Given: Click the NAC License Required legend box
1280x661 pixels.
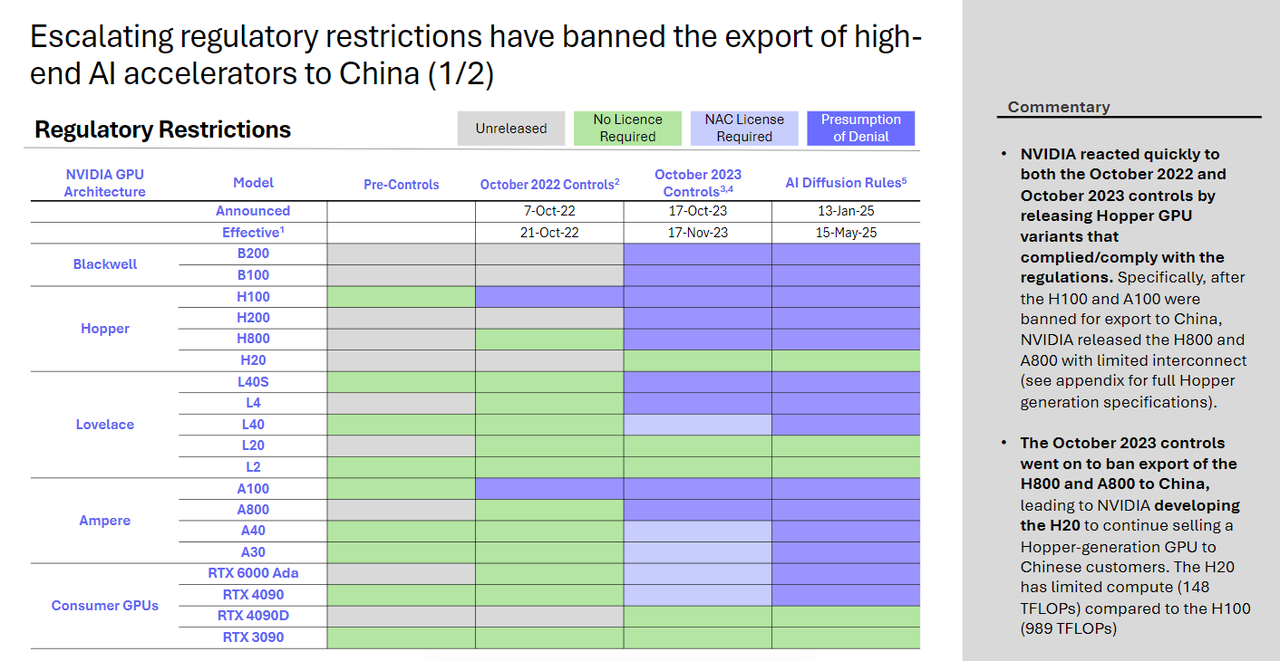Looking at the screenshot, I should coord(745,128).
